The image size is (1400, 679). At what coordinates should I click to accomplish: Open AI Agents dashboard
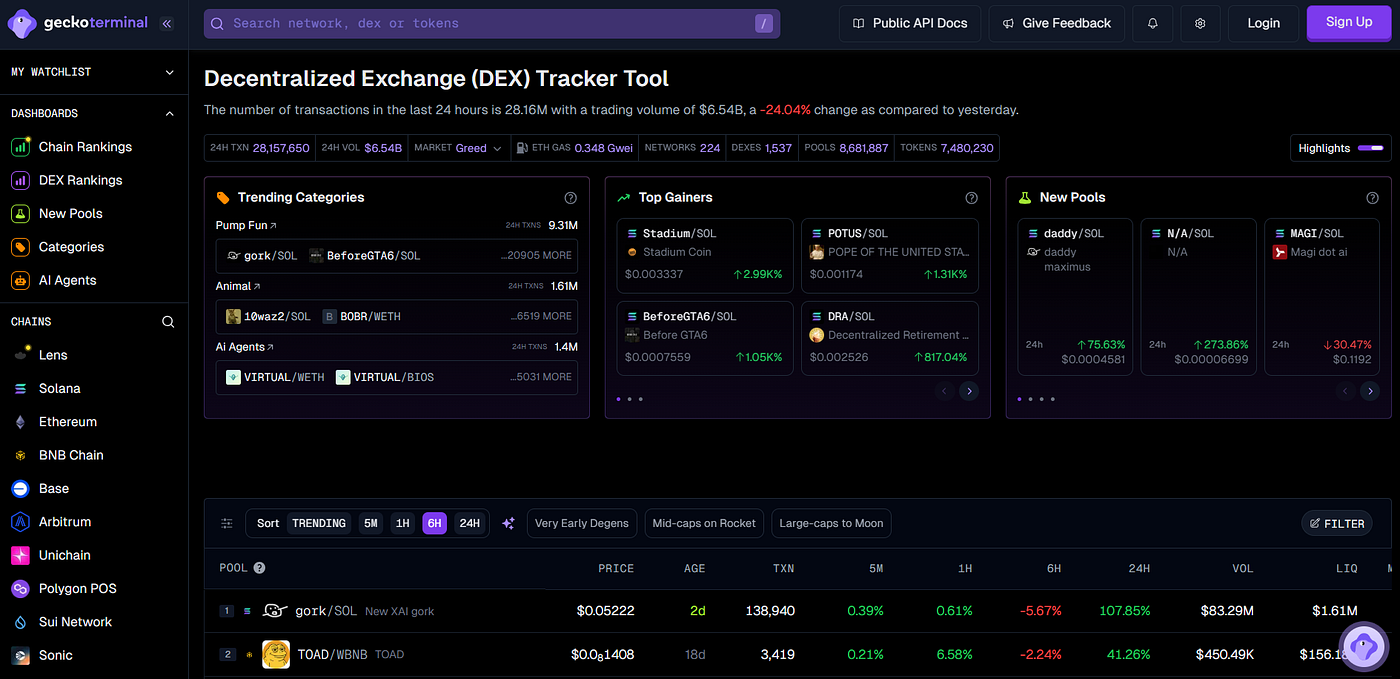[x=67, y=280]
